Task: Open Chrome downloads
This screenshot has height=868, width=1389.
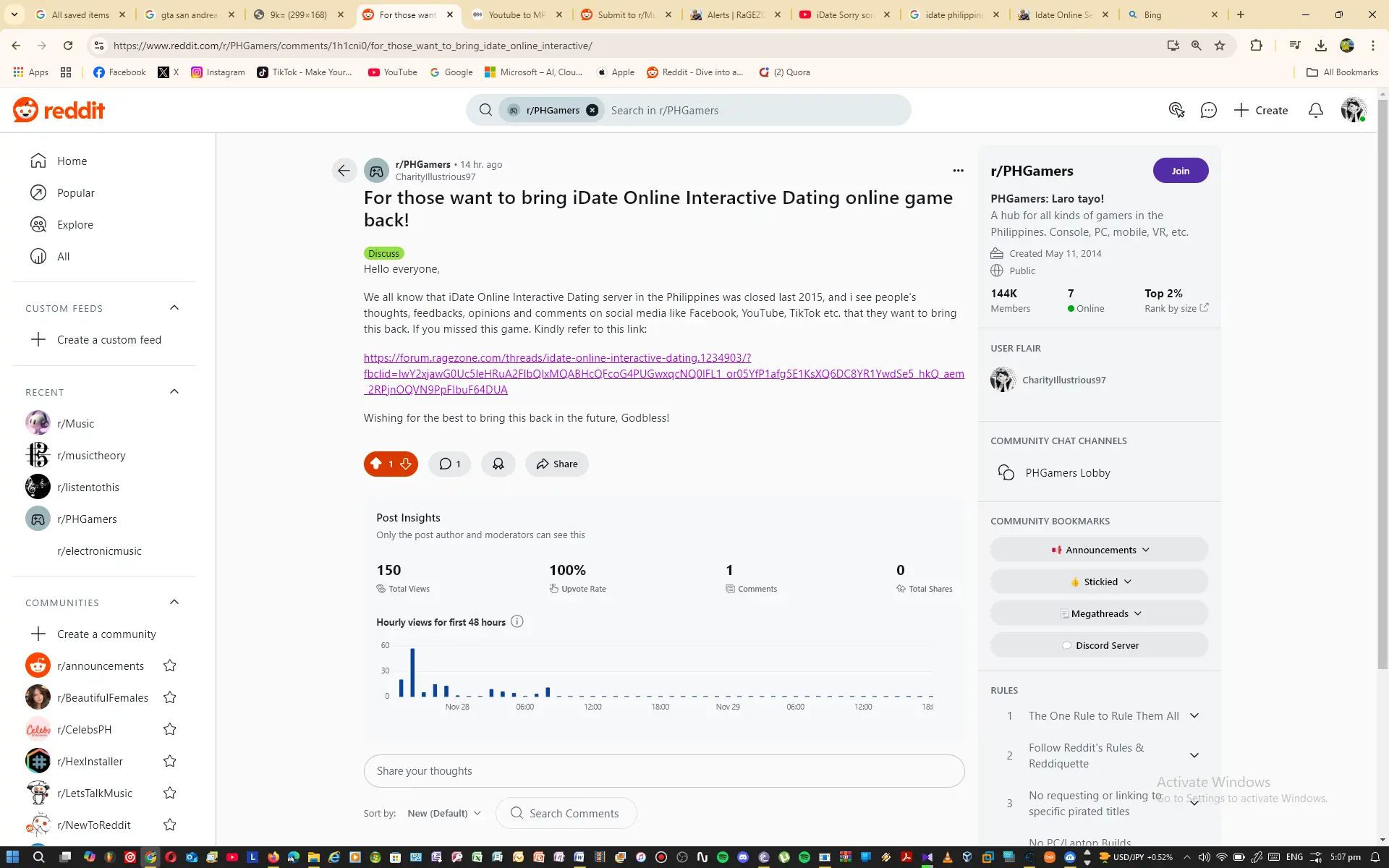Action: click(x=1320, y=46)
